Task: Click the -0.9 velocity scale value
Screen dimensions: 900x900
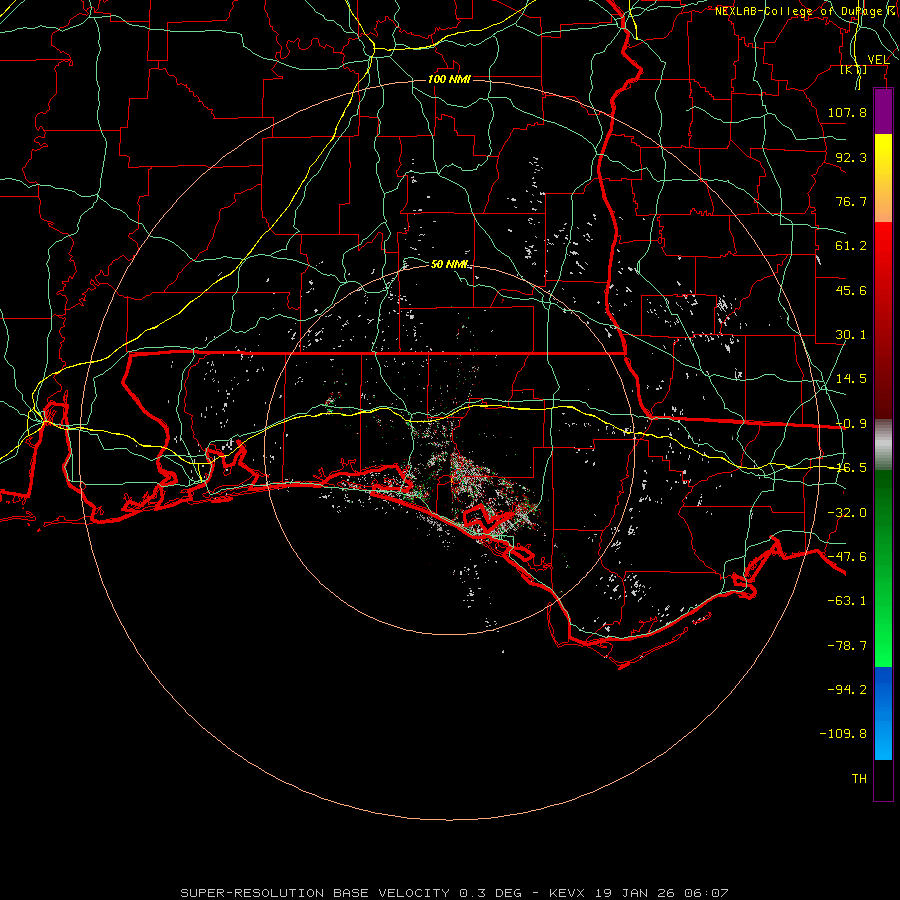Action: click(x=851, y=424)
